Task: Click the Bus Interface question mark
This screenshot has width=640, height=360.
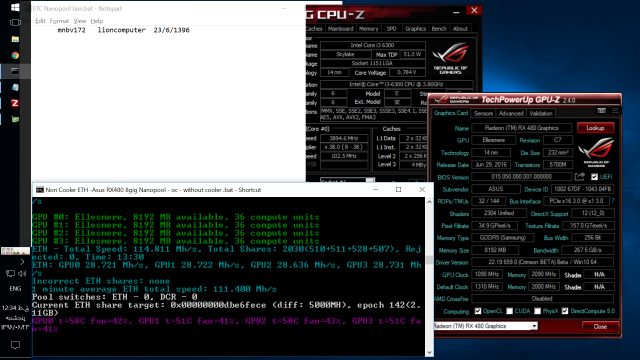Action: (613, 201)
